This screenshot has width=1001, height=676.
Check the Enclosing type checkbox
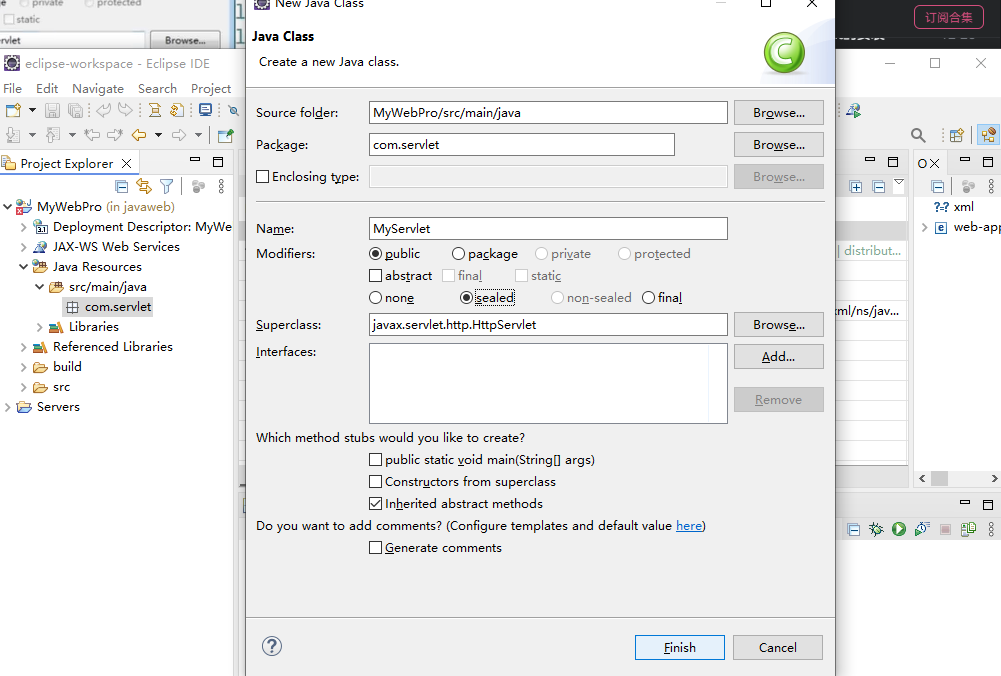coord(262,177)
